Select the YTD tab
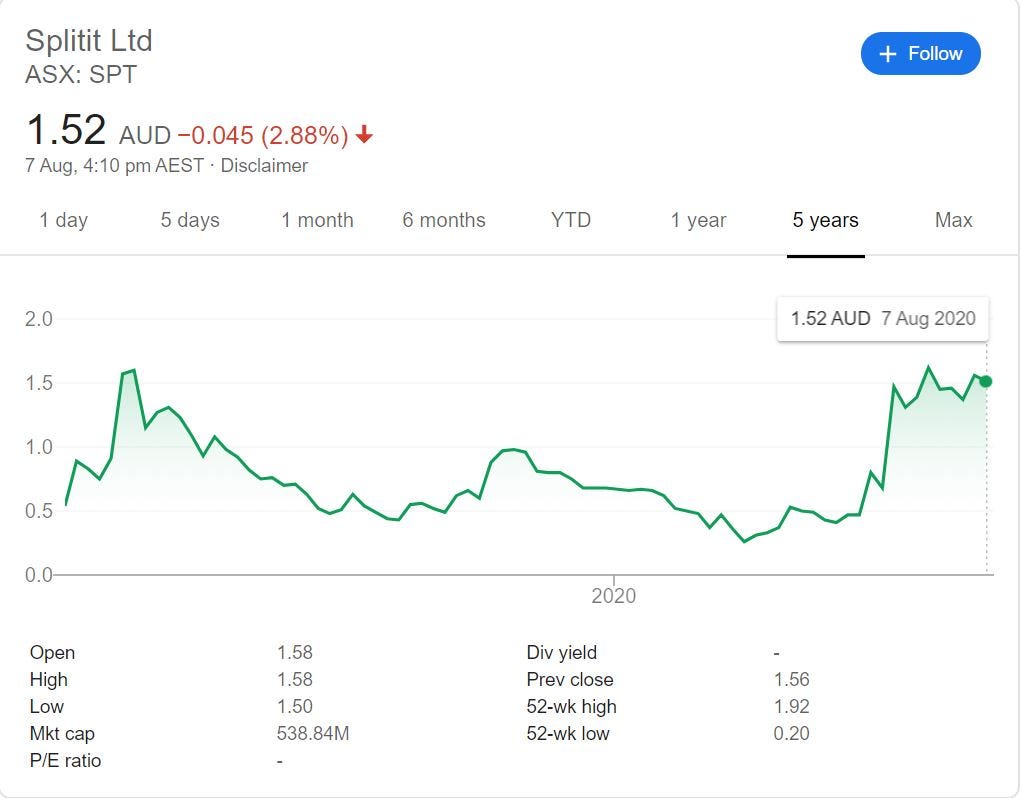The width and height of the screenshot is (1022, 798). point(571,220)
